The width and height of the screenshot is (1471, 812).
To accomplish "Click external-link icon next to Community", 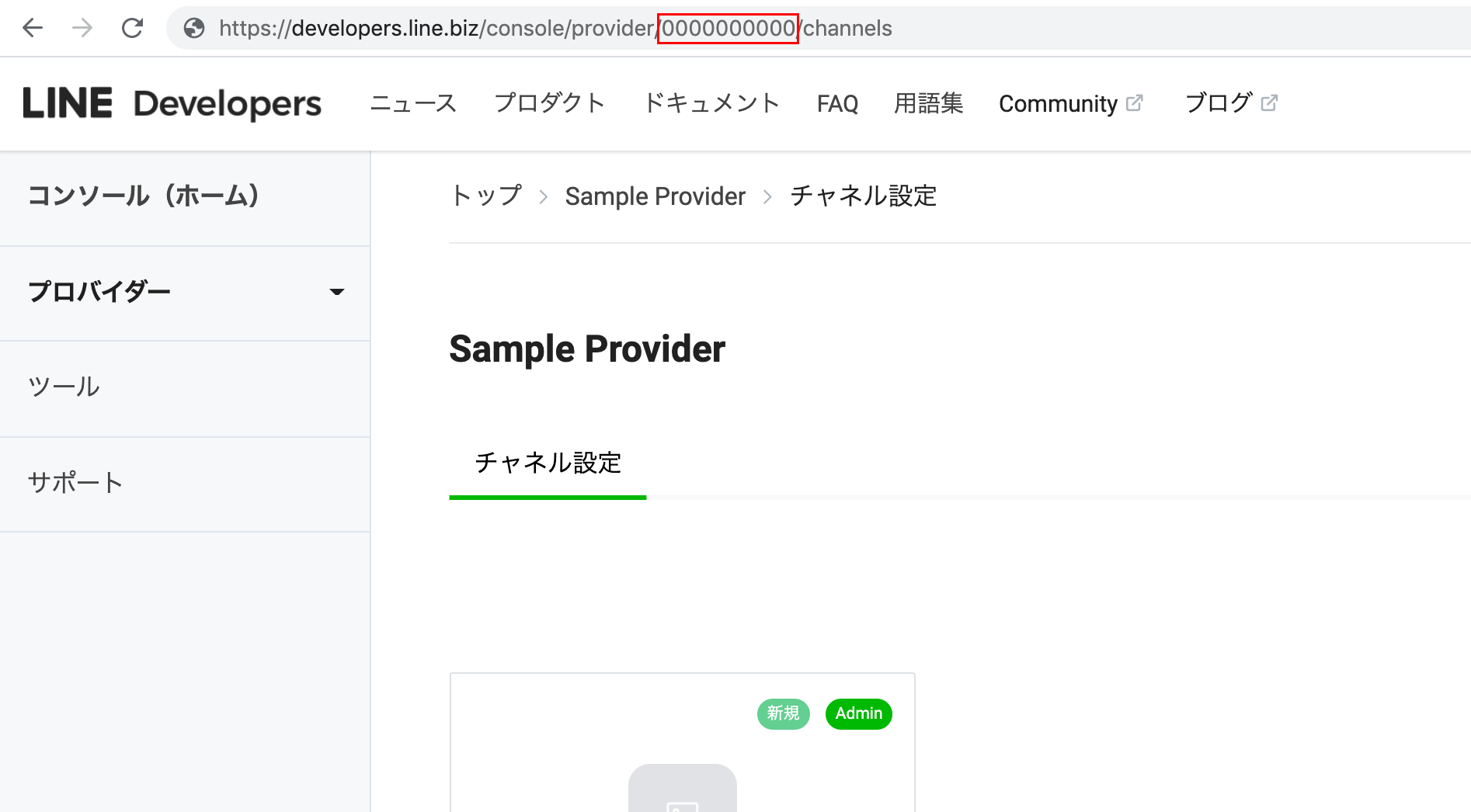I will [x=1135, y=102].
